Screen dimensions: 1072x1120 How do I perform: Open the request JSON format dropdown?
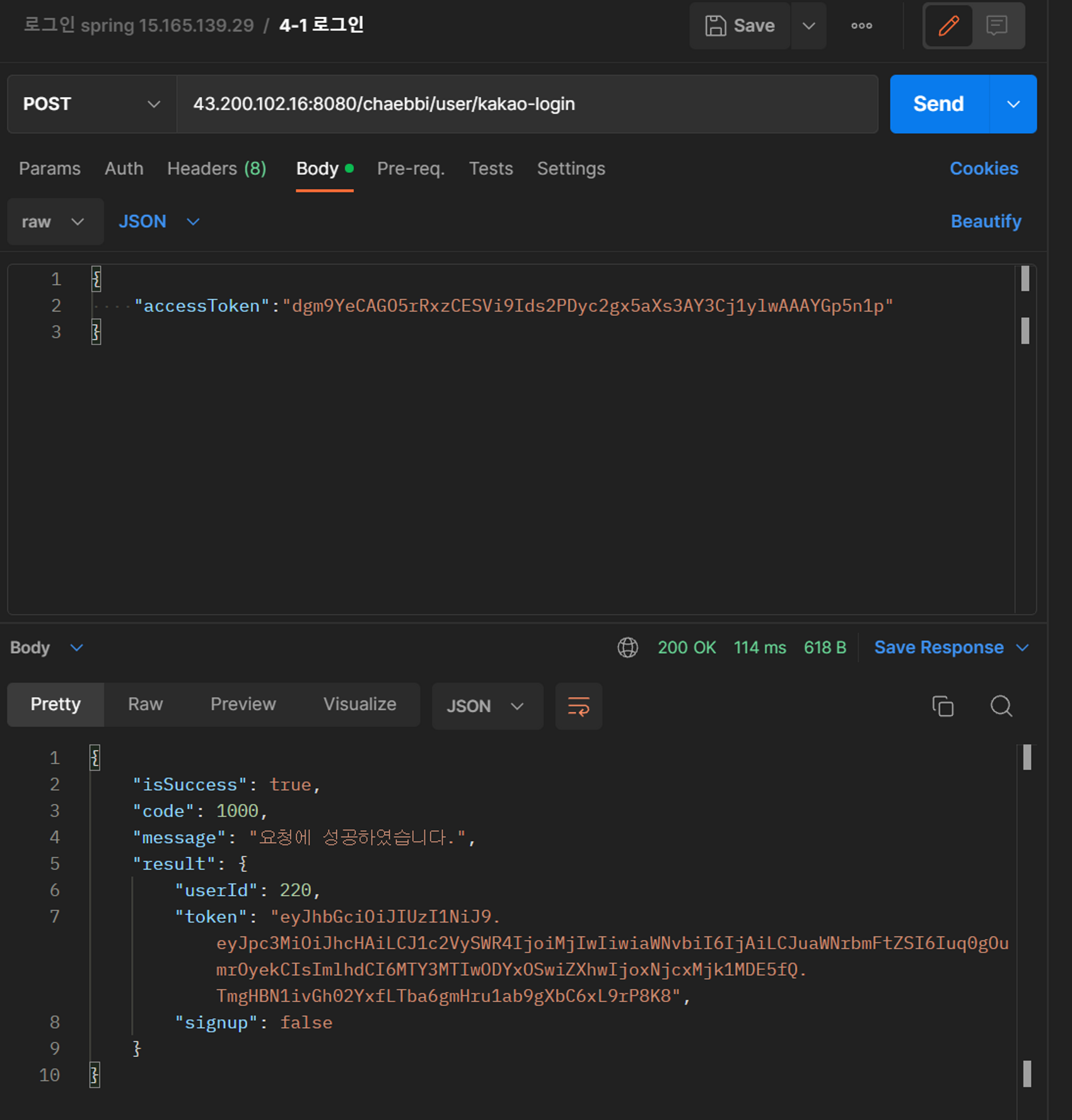click(159, 222)
